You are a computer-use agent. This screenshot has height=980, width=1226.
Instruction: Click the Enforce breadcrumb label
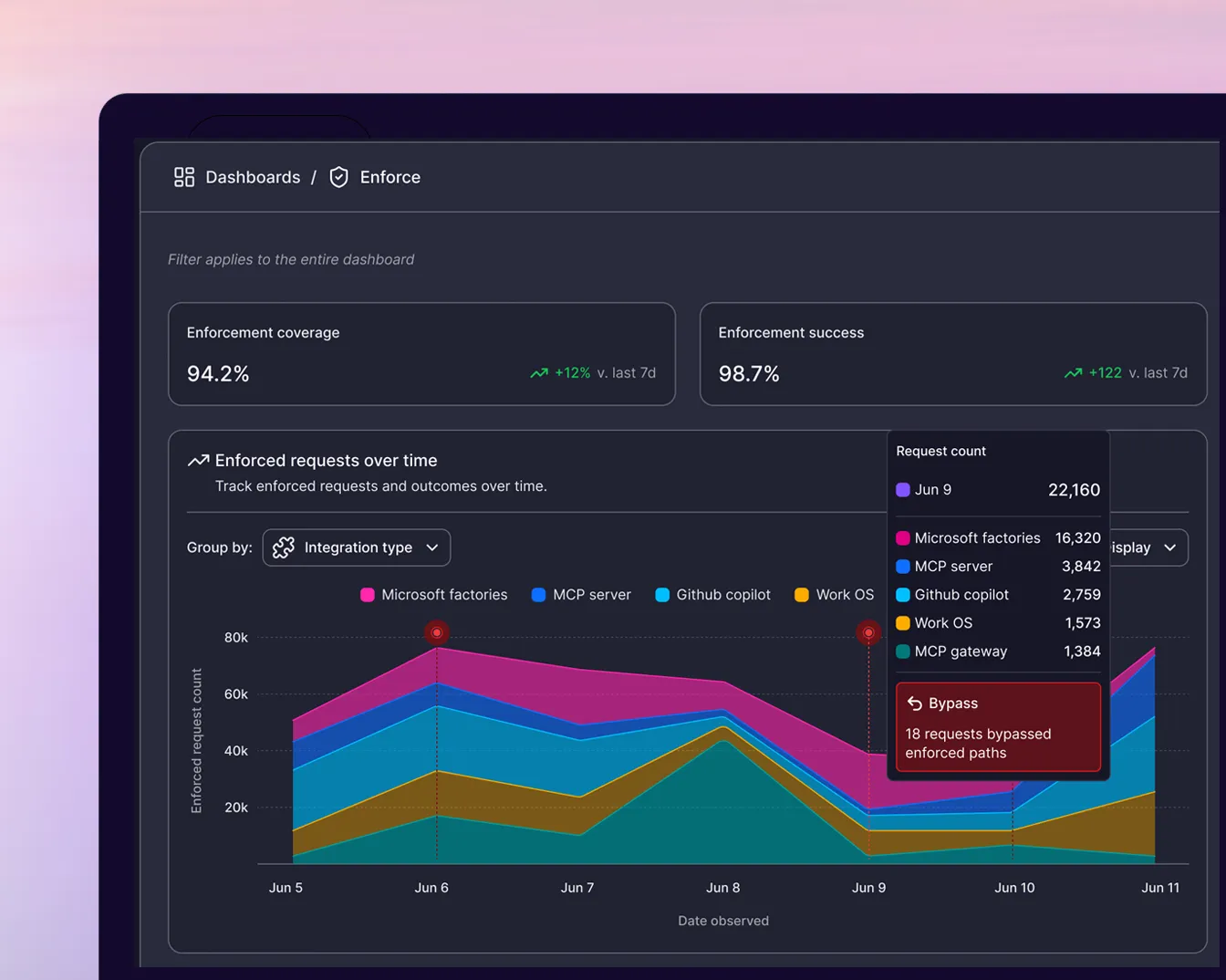point(390,177)
